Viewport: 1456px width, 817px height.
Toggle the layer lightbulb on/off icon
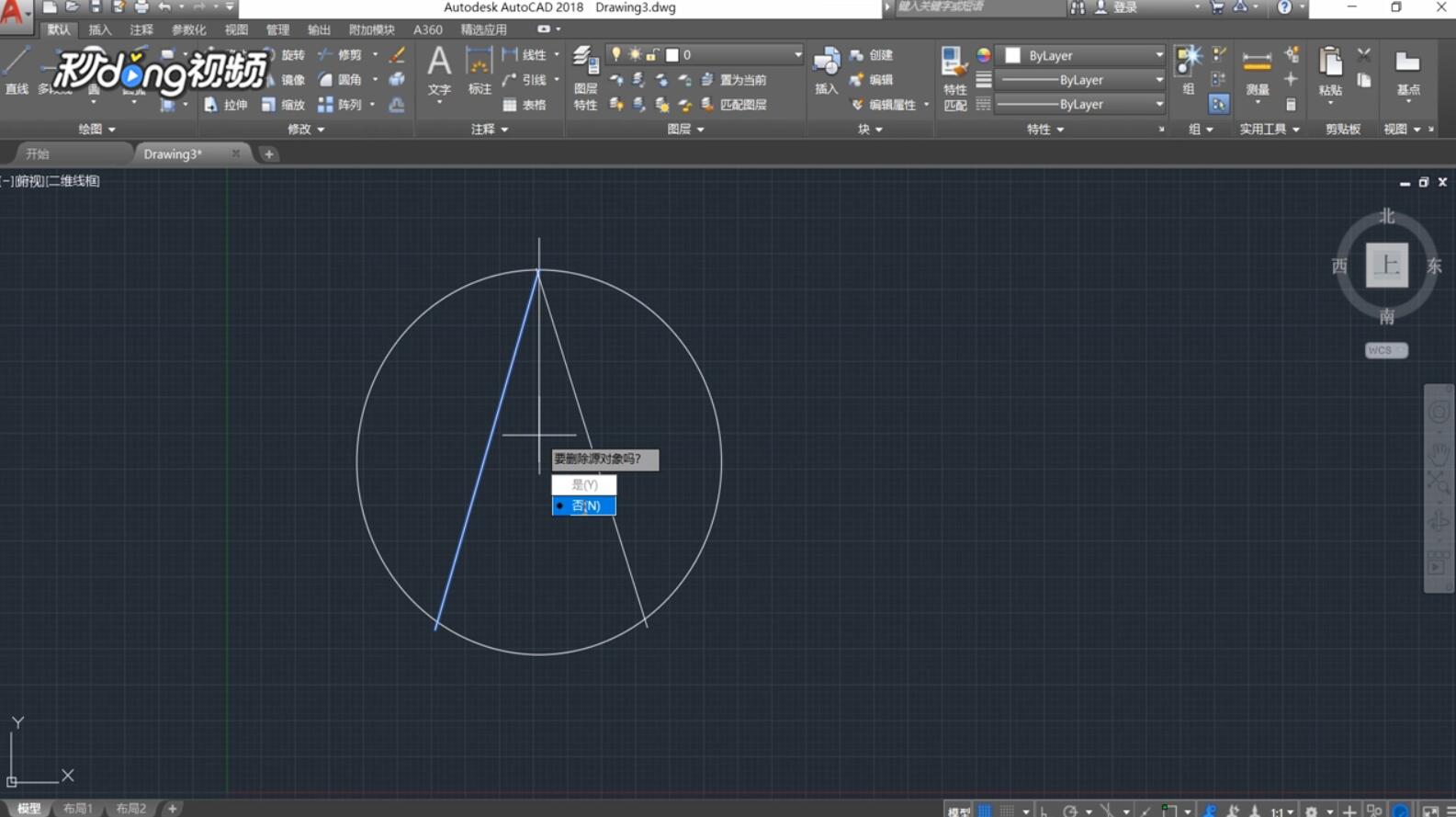tap(616, 55)
